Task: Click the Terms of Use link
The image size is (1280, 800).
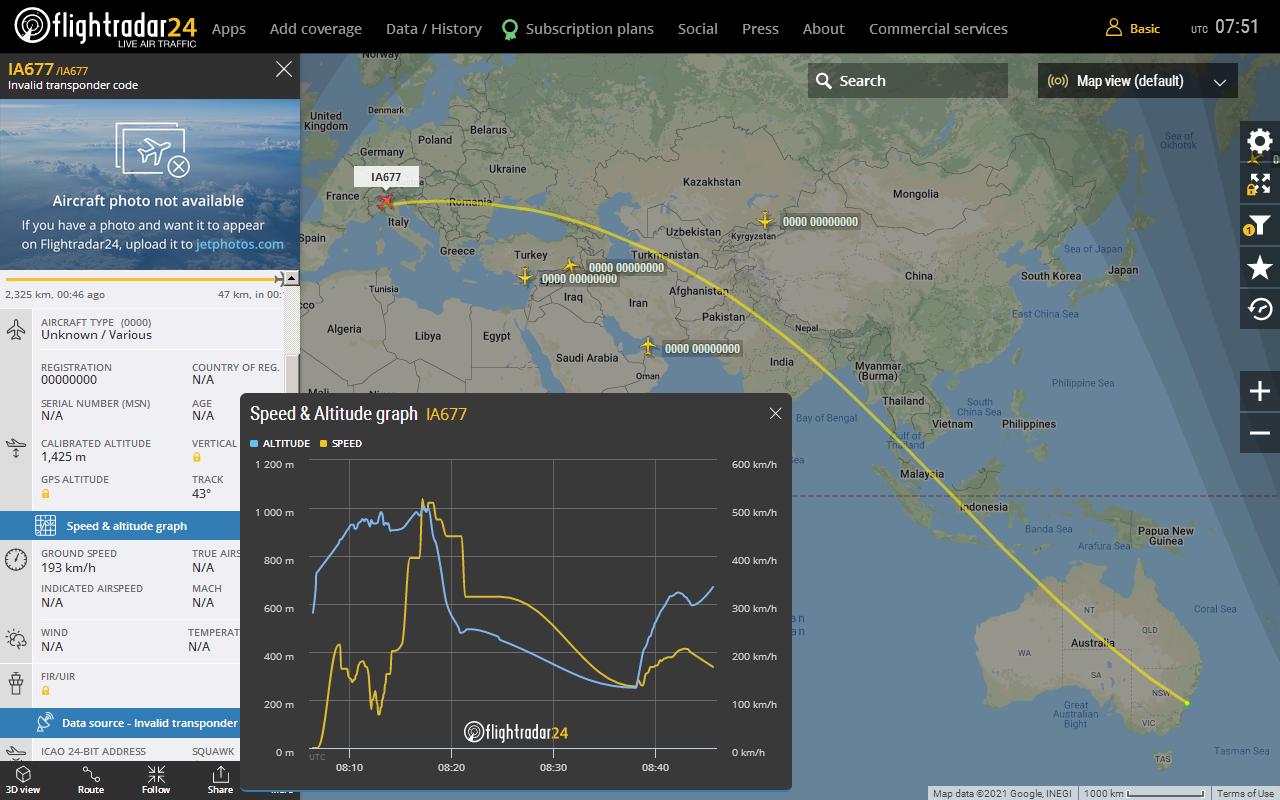Action: coord(1245,793)
